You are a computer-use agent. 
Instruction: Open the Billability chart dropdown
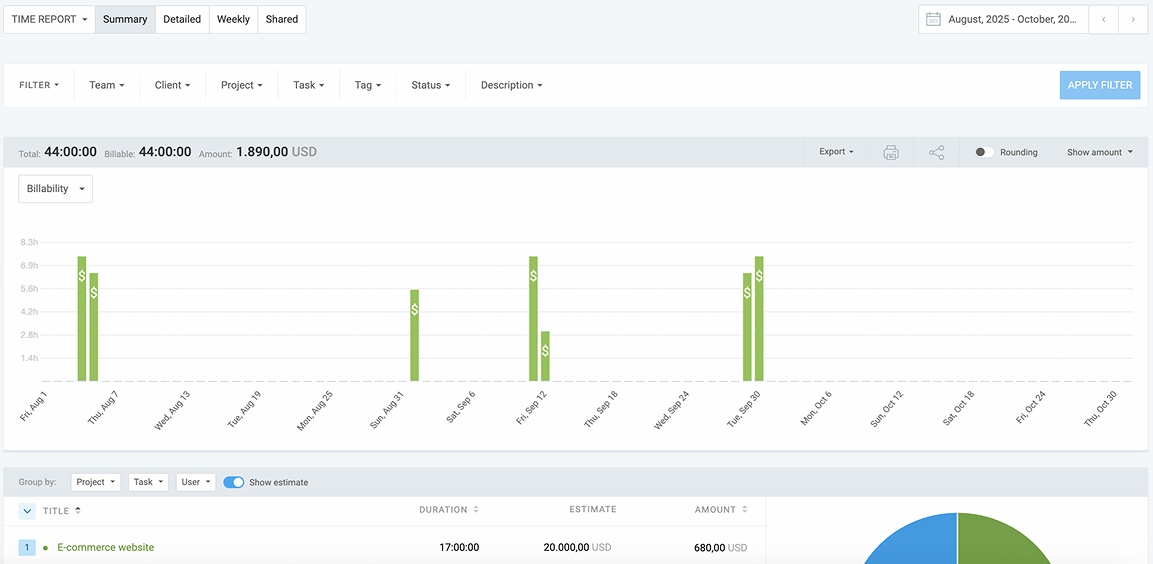coord(56,189)
